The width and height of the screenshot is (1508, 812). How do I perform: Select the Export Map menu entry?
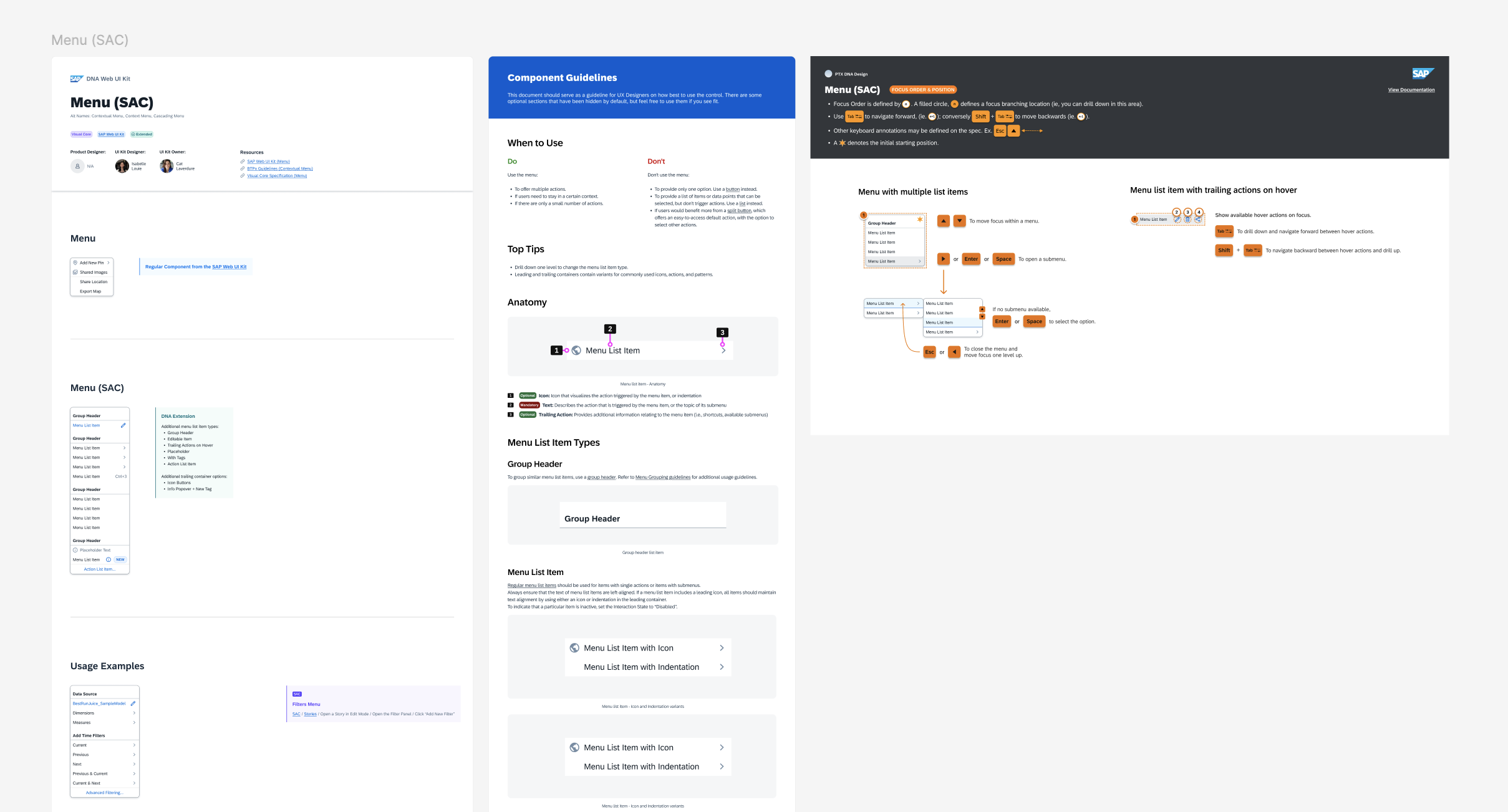(90, 291)
